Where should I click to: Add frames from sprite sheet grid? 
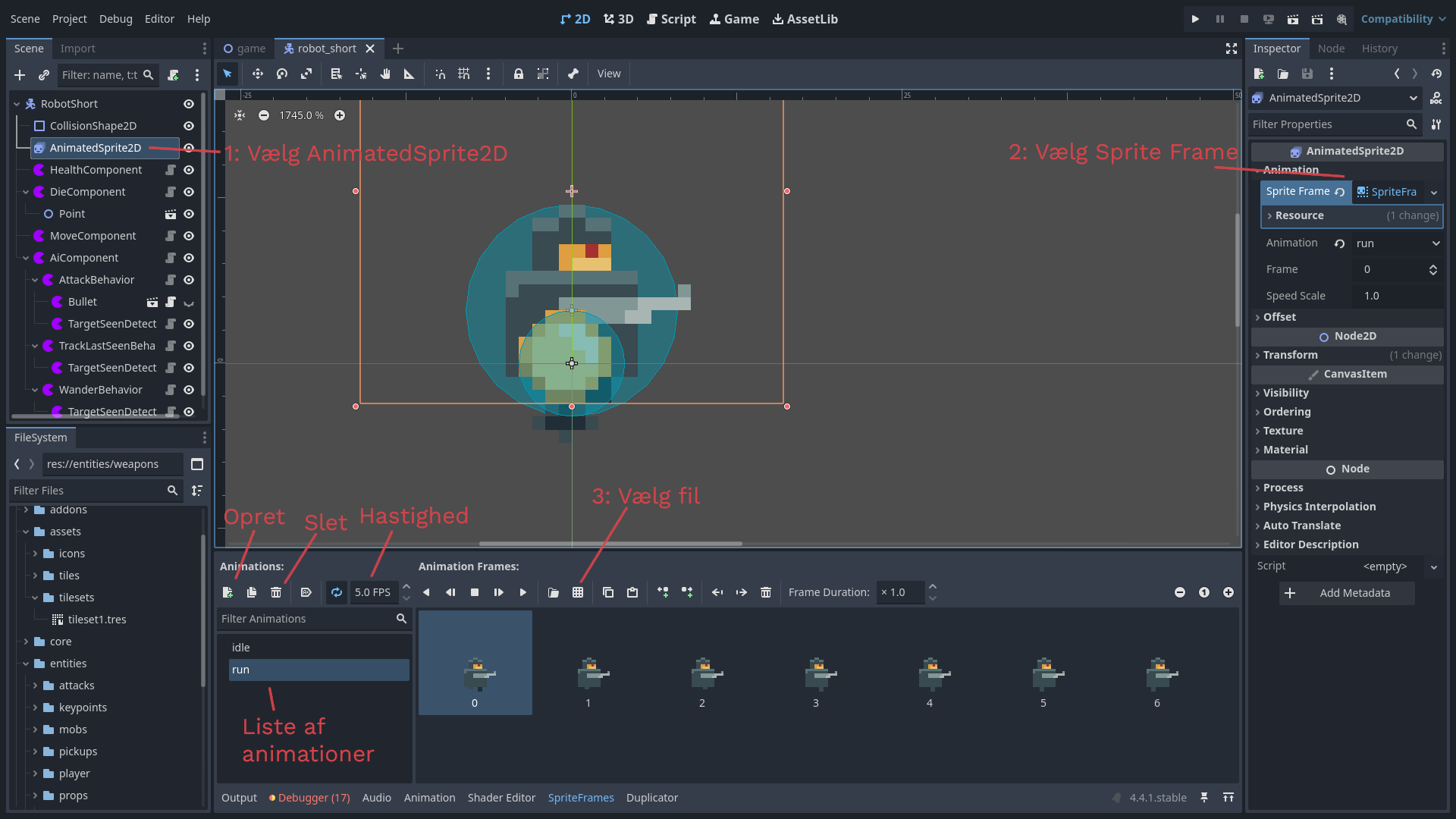[x=578, y=592]
